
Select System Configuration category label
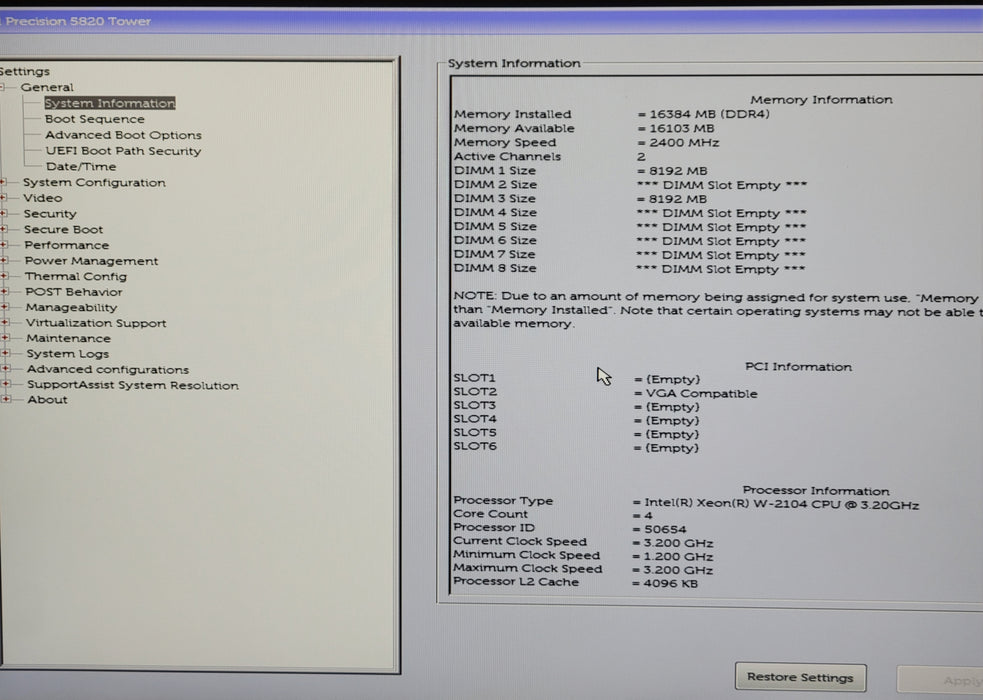tap(94, 182)
